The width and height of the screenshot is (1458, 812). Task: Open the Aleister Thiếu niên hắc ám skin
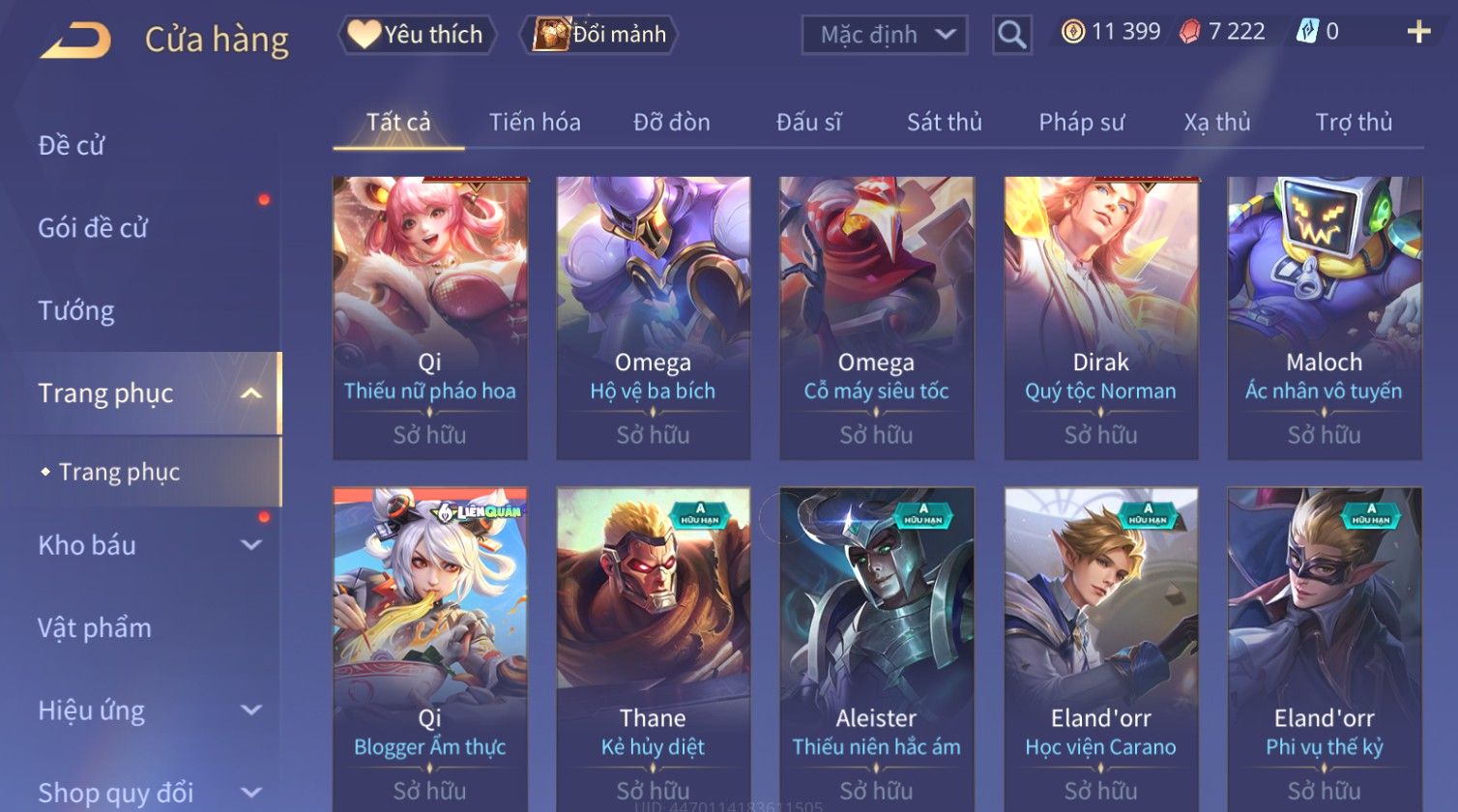pyautogui.click(x=876, y=650)
